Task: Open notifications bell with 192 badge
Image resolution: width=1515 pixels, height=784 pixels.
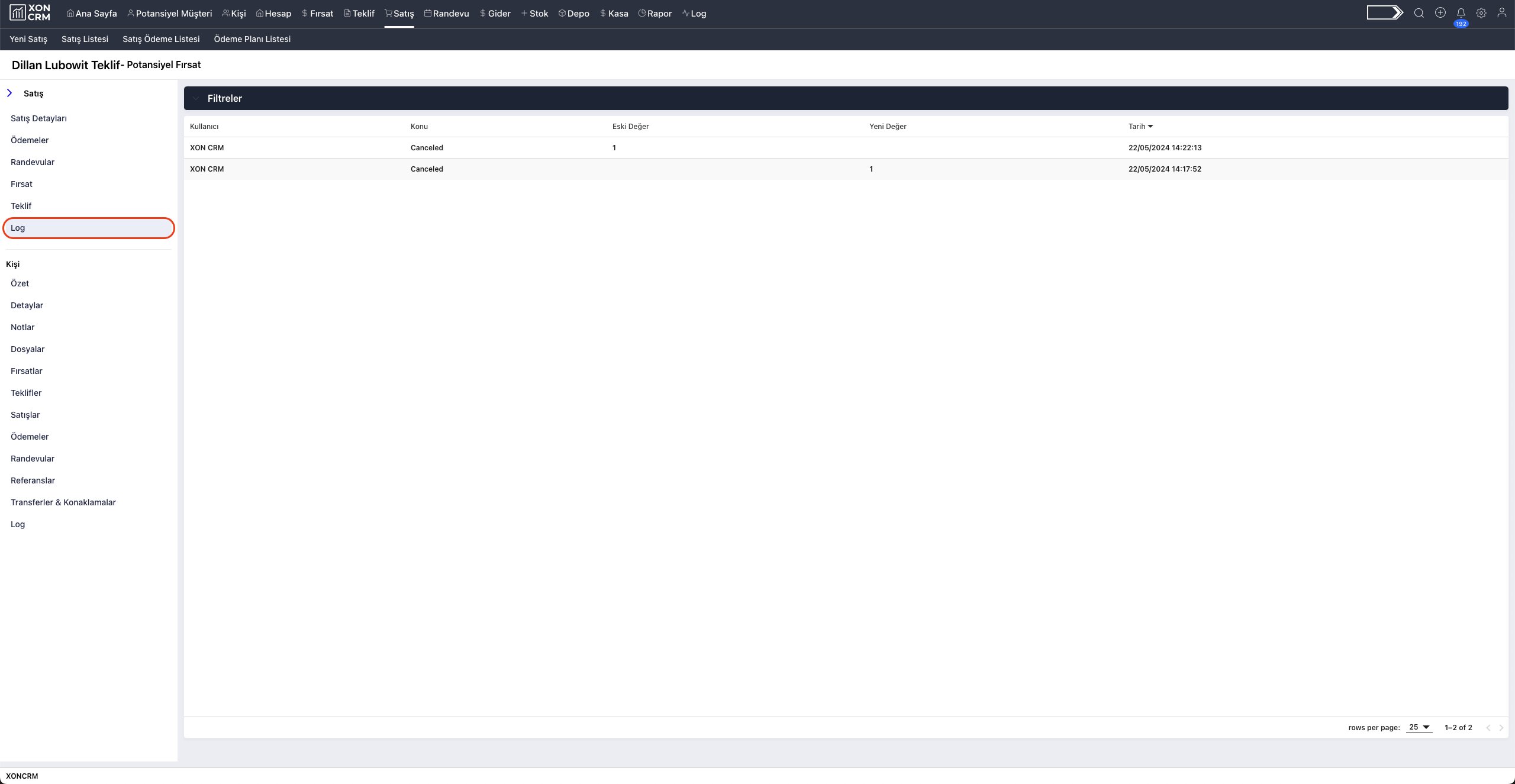Action: 1461,14
